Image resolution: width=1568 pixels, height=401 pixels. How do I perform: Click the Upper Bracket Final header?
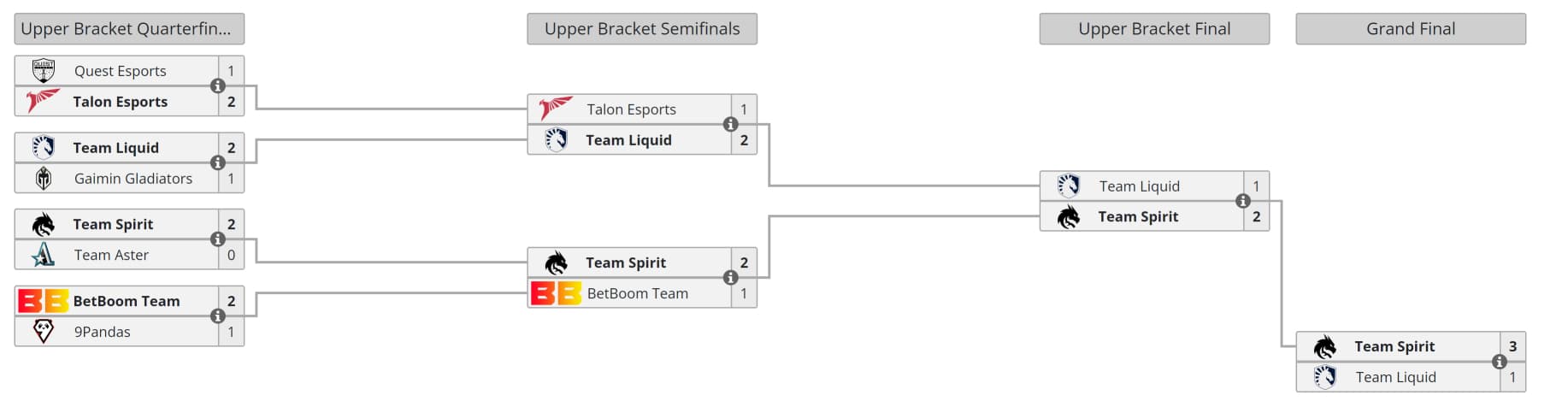pos(1154,28)
